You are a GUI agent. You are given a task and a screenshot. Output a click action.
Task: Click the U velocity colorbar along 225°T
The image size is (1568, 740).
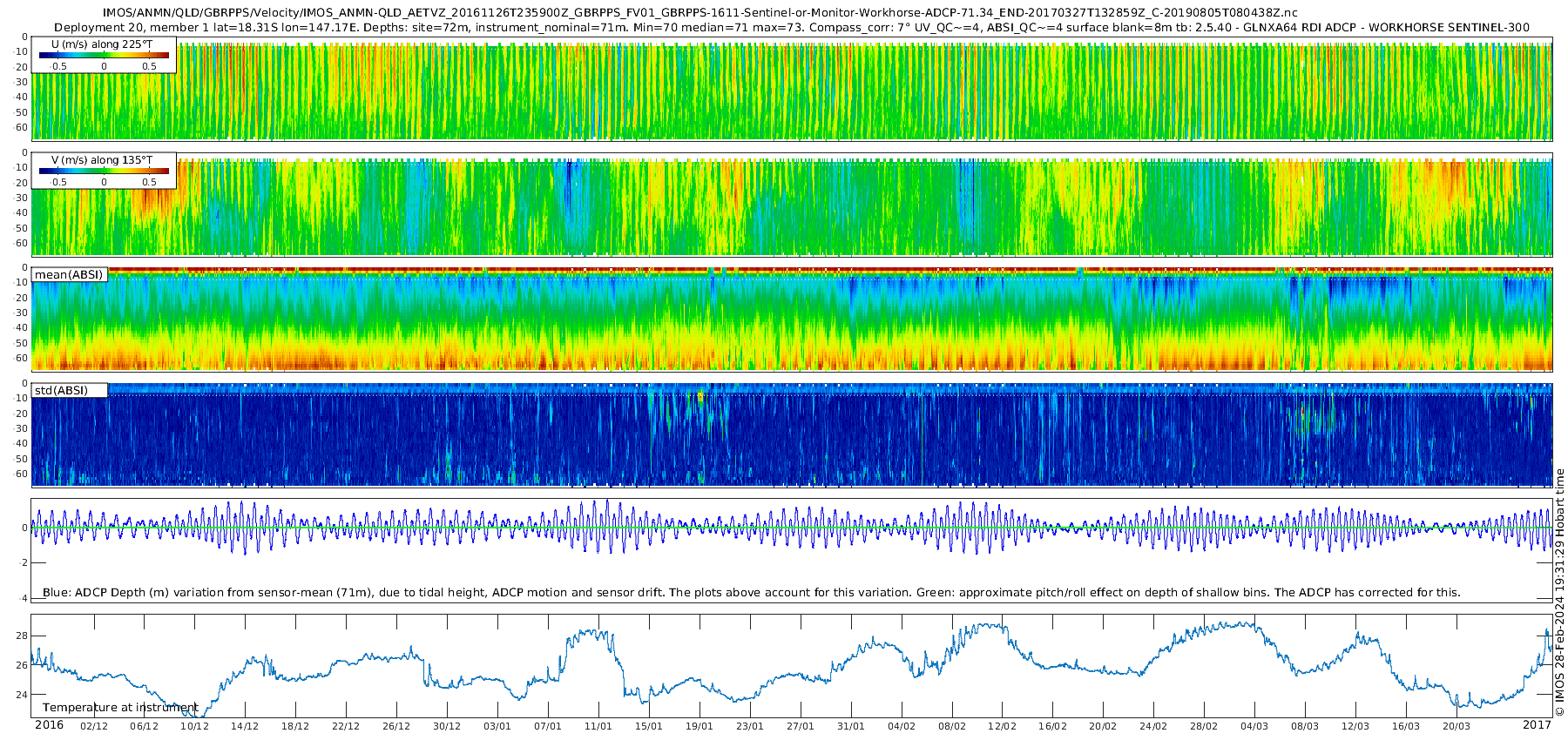click(x=104, y=55)
